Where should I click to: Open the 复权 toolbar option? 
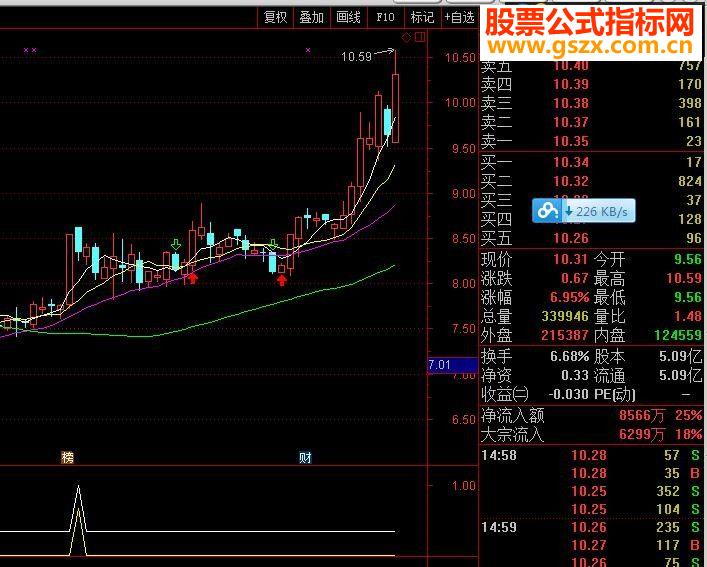pyautogui.click(x=275, y=18)
